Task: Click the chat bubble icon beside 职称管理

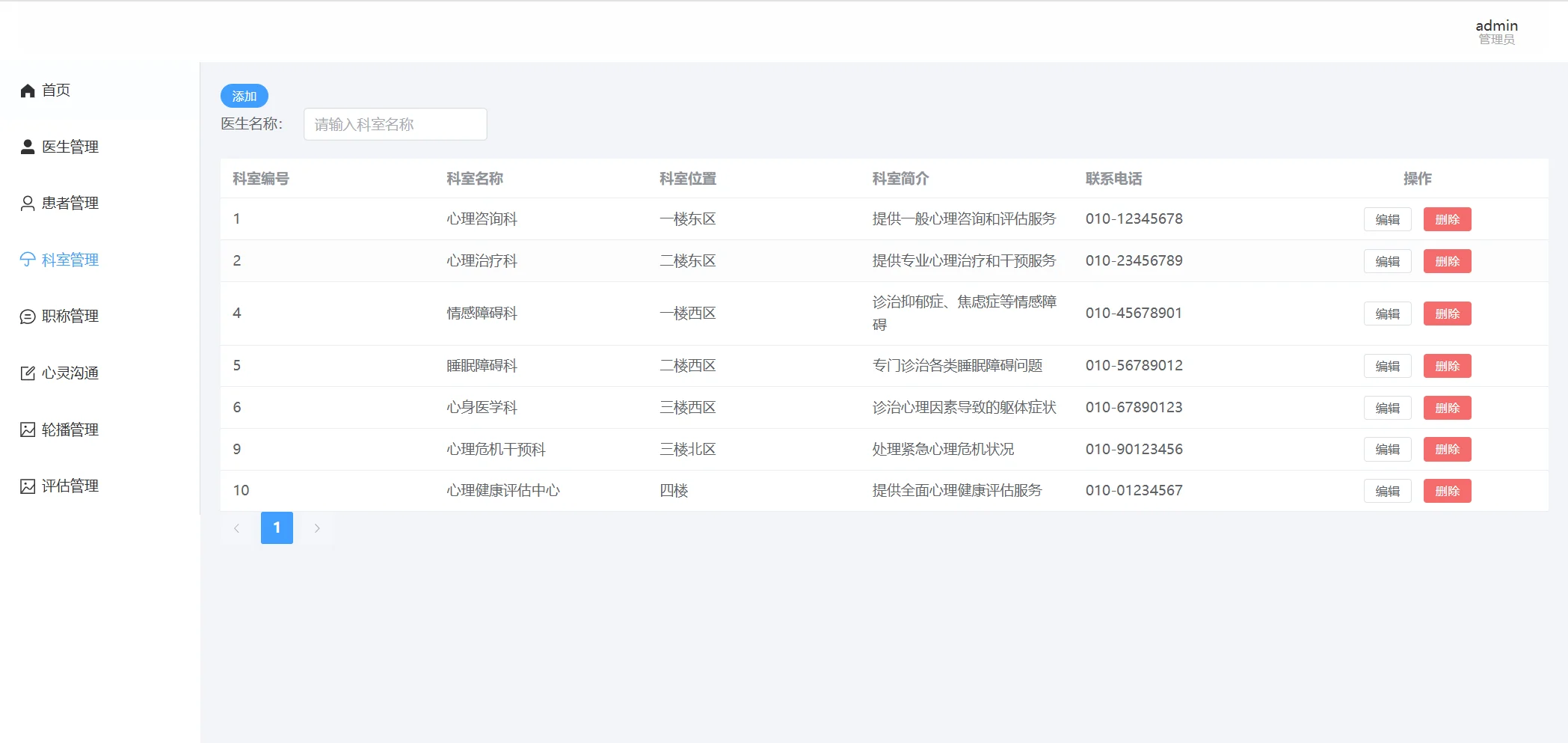Action: click(28, 316)
